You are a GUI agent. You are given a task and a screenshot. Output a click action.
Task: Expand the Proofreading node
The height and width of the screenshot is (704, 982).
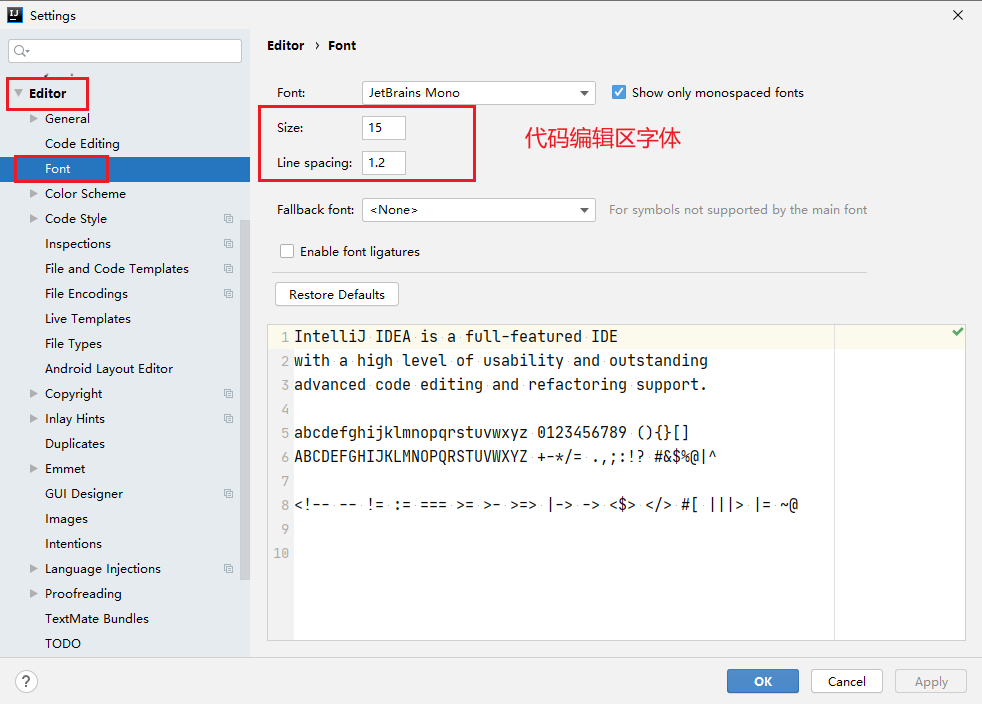point(34,593)
